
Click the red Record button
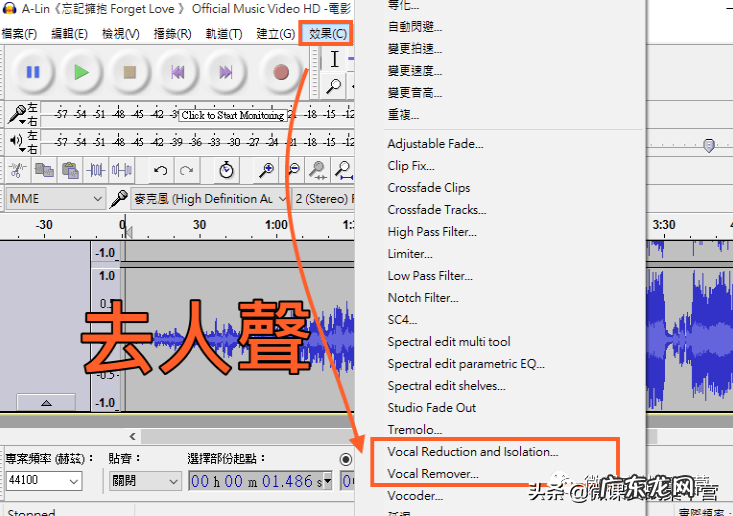tap(280, 72)
